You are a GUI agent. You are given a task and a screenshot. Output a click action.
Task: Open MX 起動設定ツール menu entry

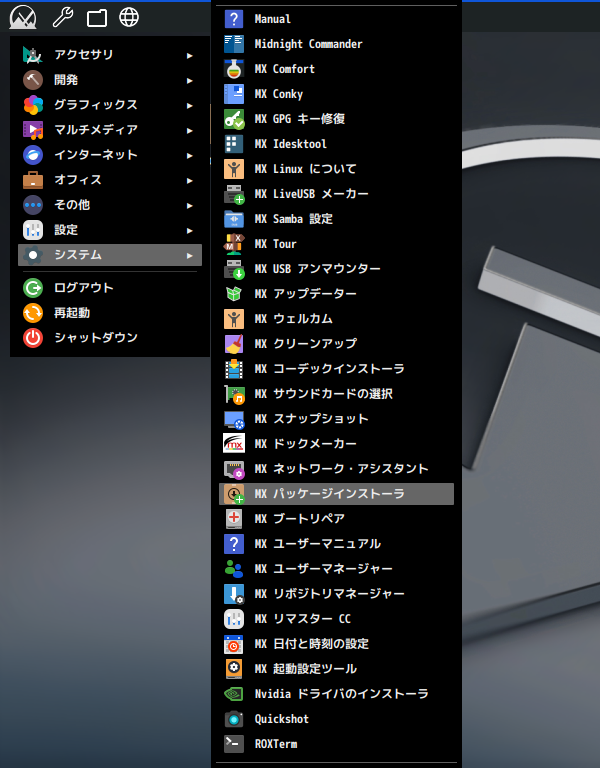[x=336, y=669]
